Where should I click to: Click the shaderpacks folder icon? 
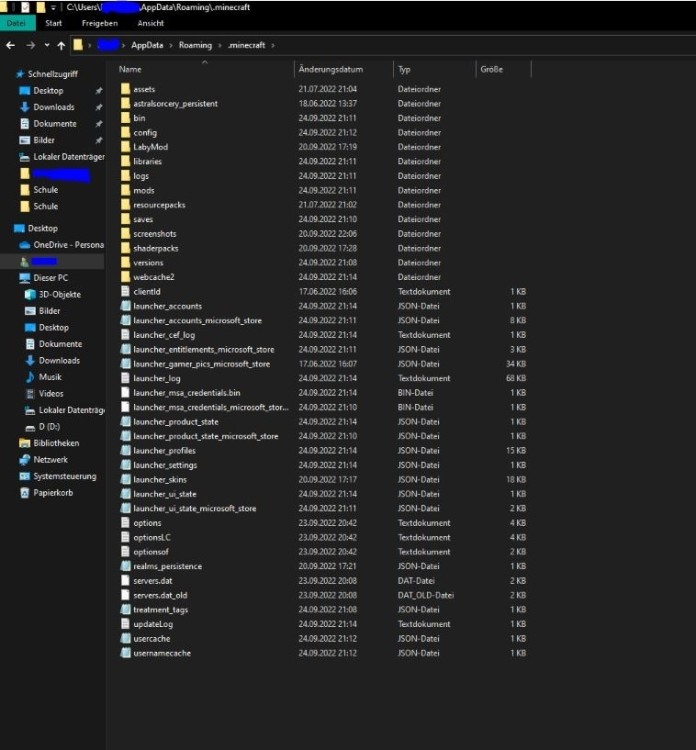coord(125,248)
